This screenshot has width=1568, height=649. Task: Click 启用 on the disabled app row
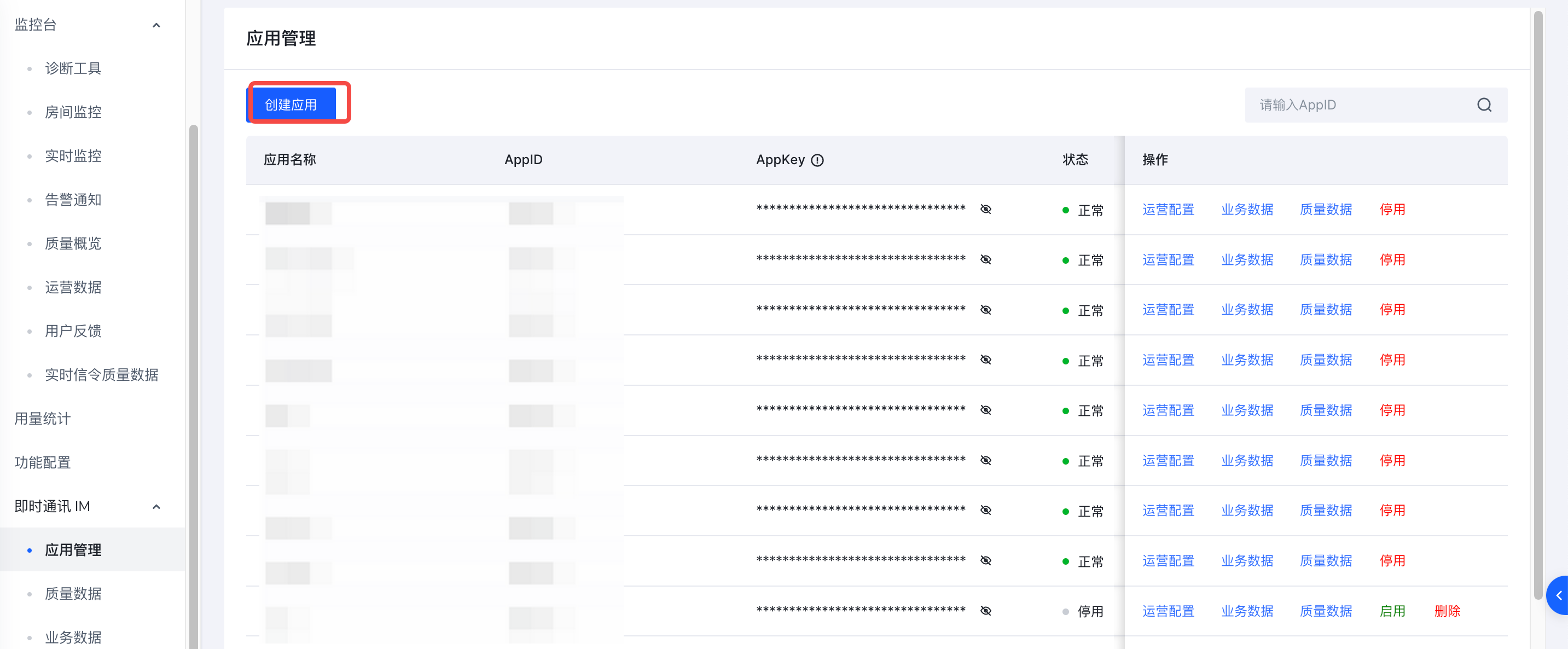(1392, 611)
